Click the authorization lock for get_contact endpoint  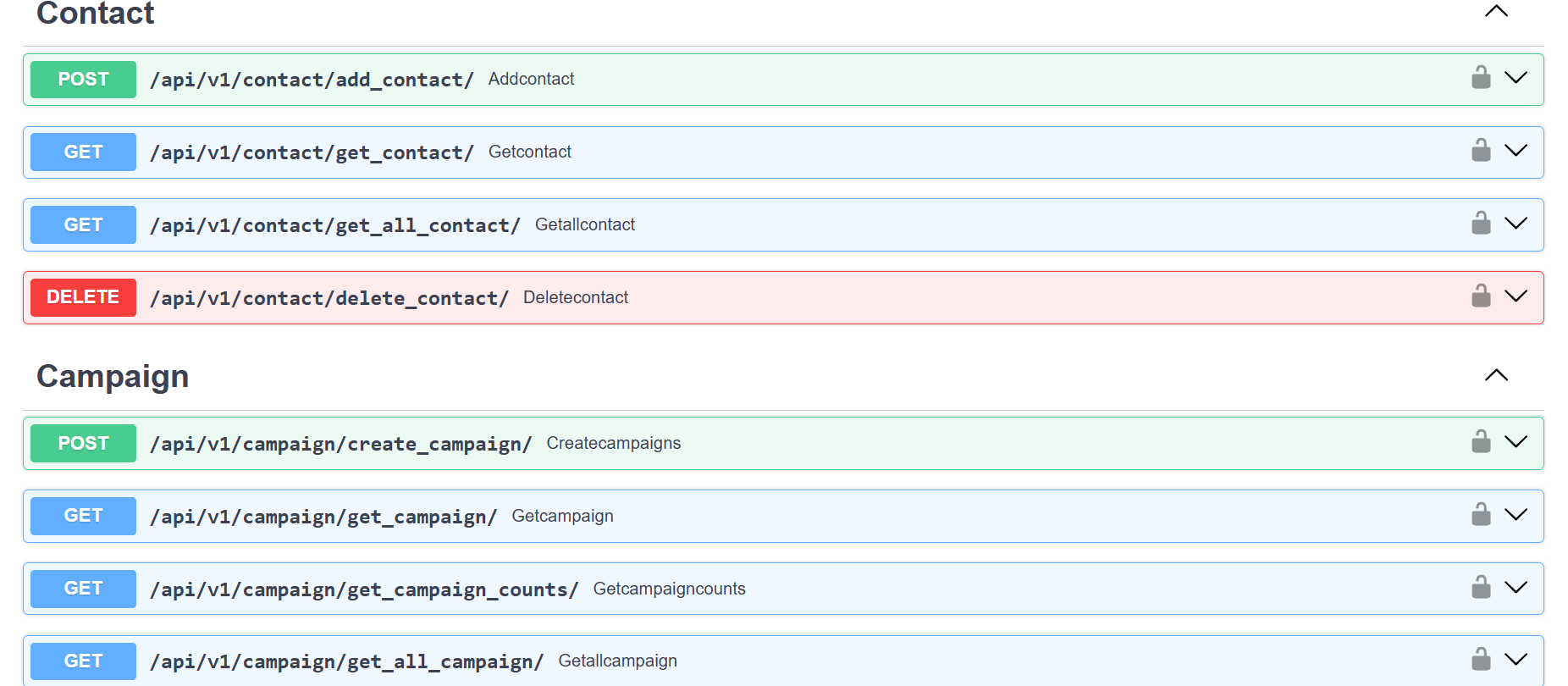[1480, 151]
